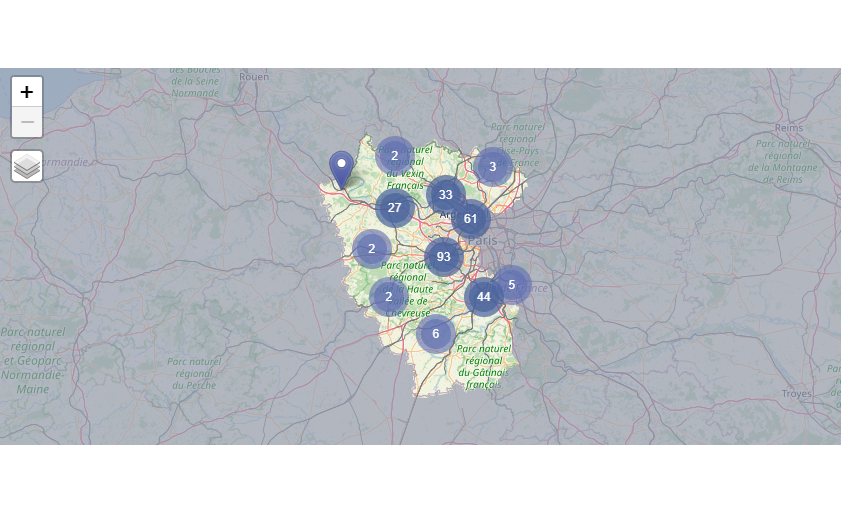Click the Gâtinais français park label
Viewport: 841px width, 513px height.
pos(483,366)
